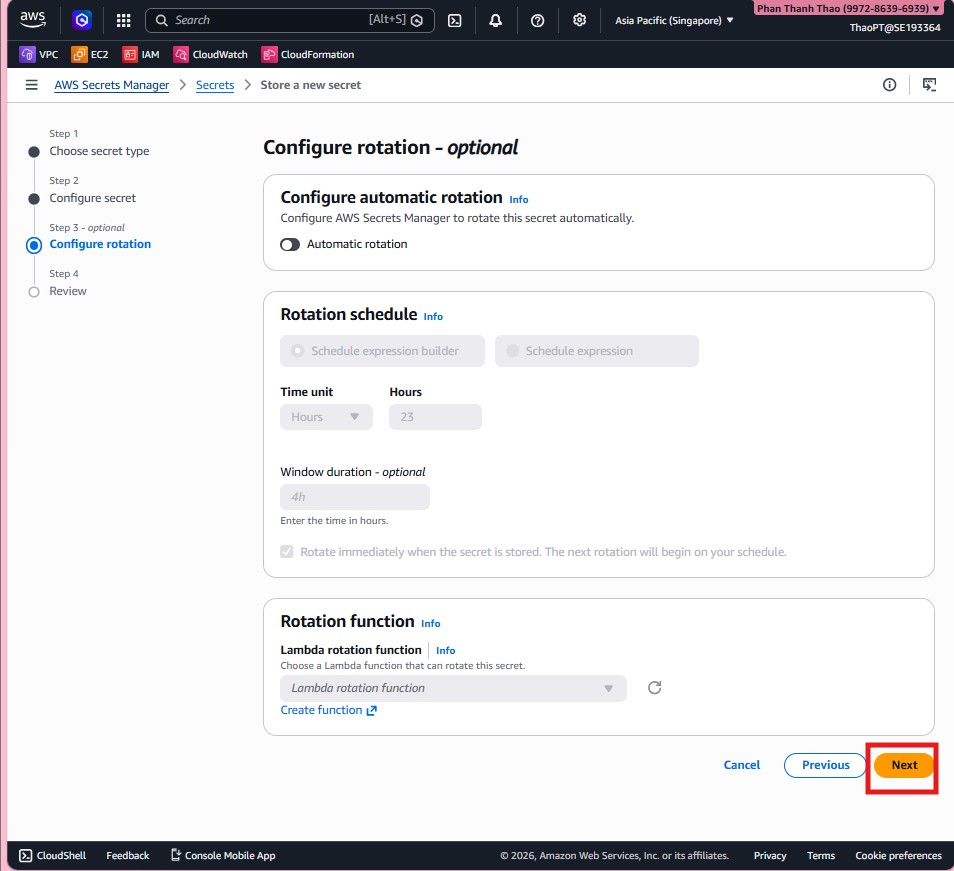Launch CloudShell from the top bar icon
This screenshot has height=871, width=954.
pyautogui.click(x=455, y=20)
